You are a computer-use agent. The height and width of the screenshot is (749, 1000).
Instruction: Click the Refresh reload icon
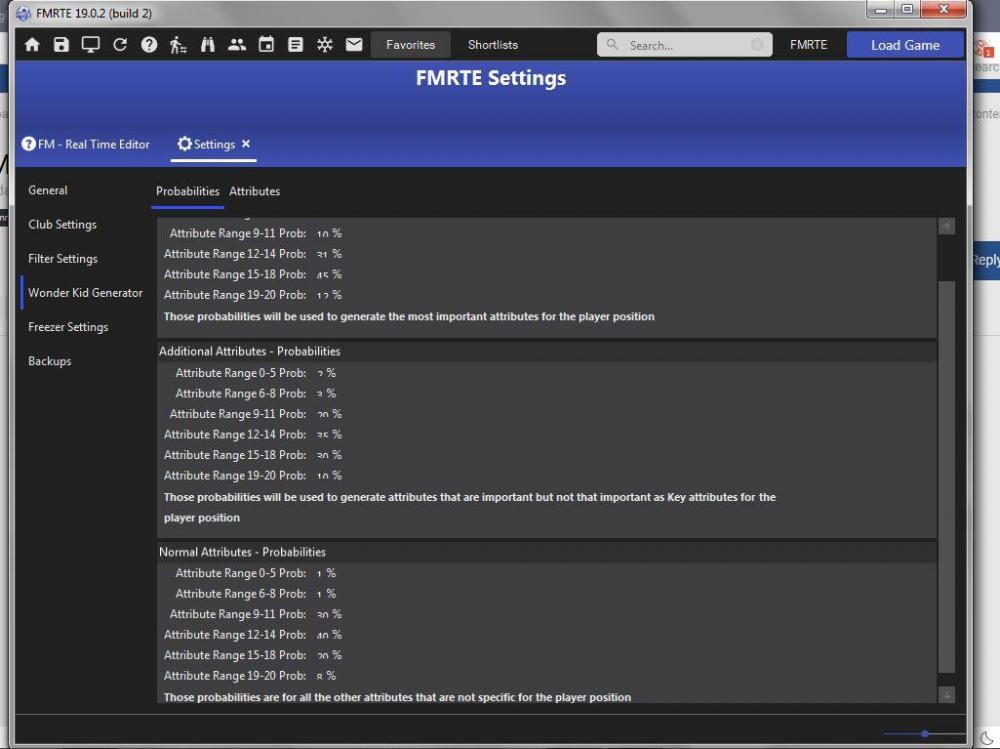[120, 45]
